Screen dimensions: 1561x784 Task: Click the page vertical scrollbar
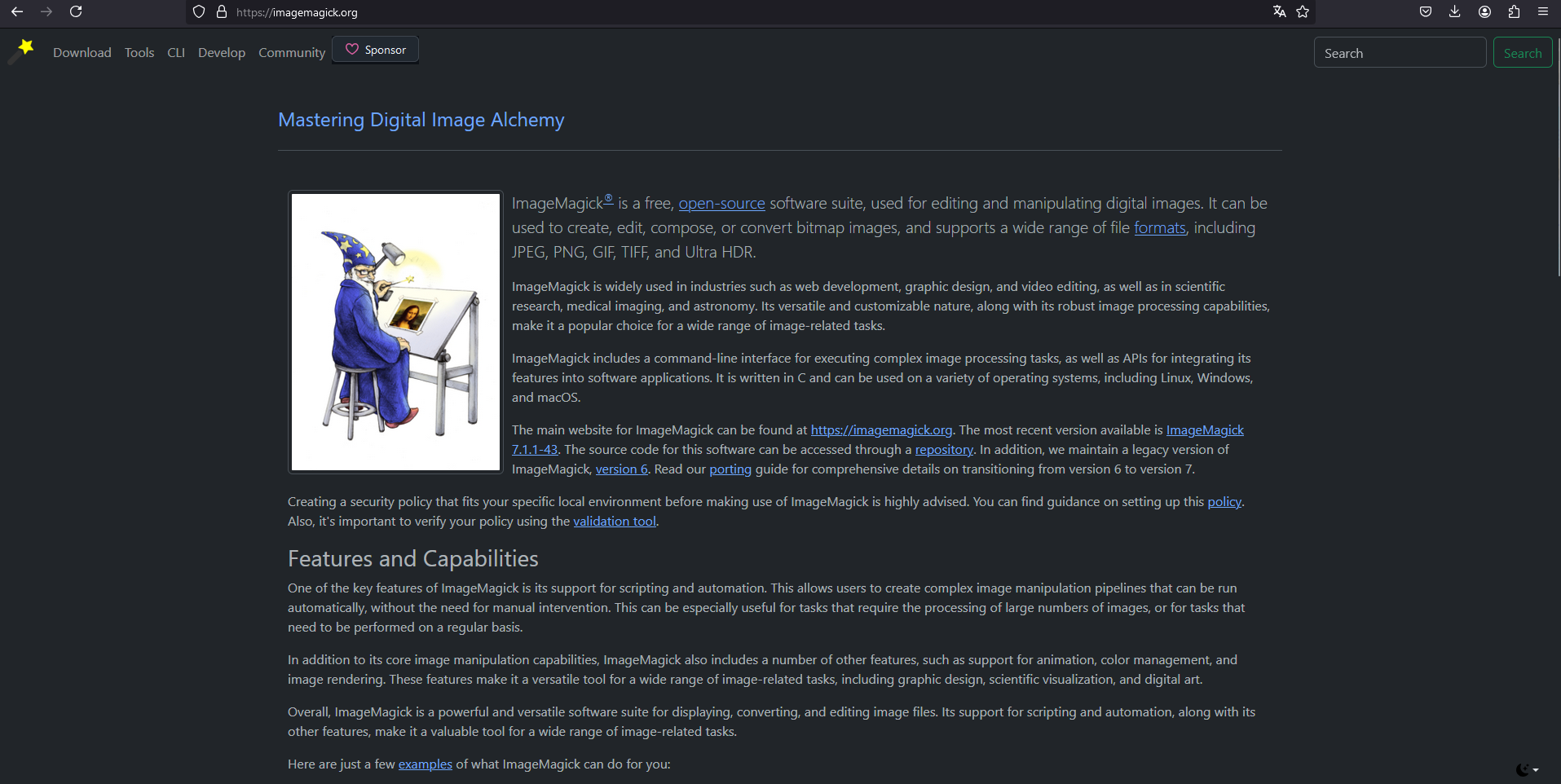click(1558, 155)
